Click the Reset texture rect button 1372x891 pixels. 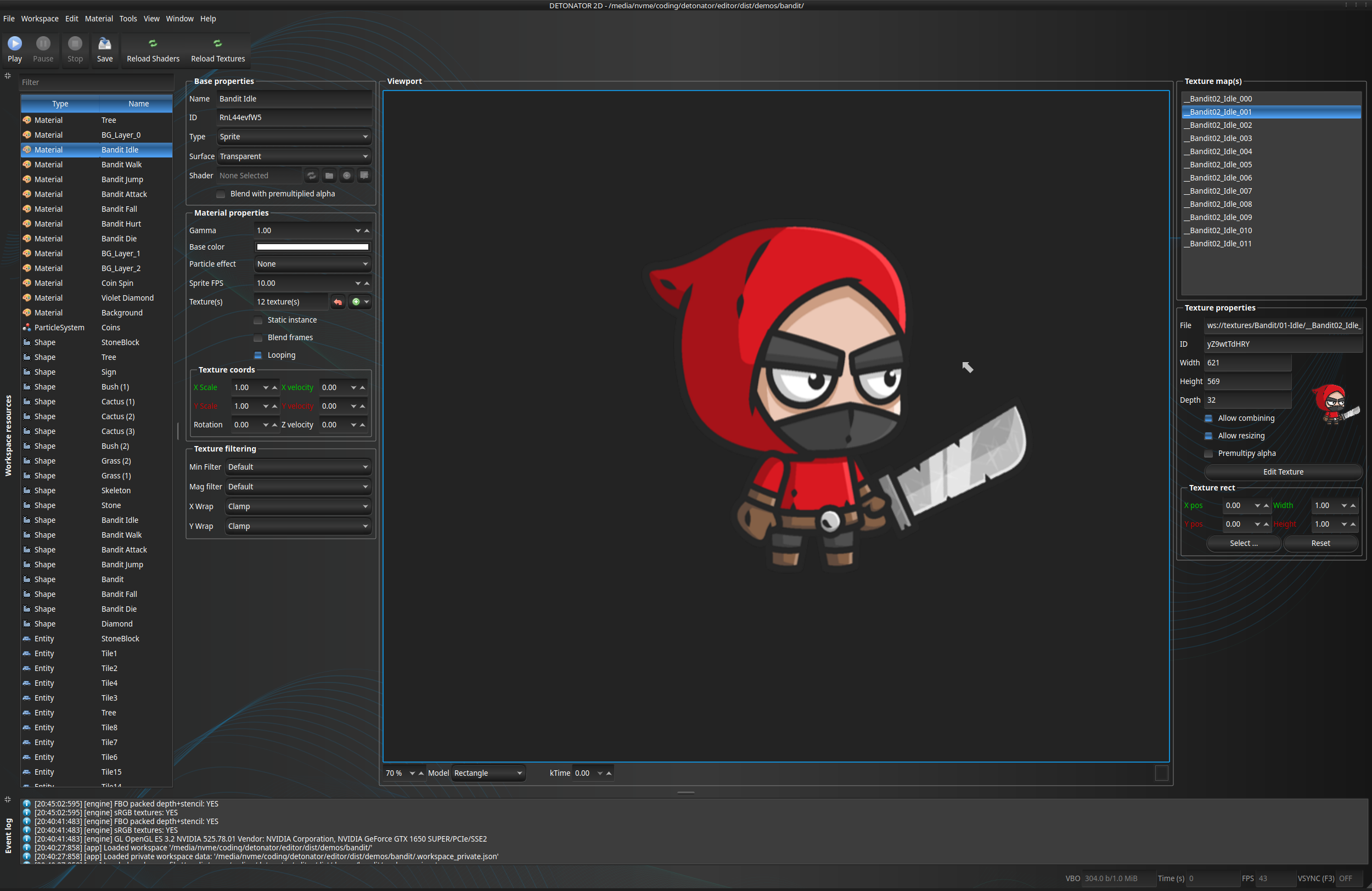pos(1320,544)
